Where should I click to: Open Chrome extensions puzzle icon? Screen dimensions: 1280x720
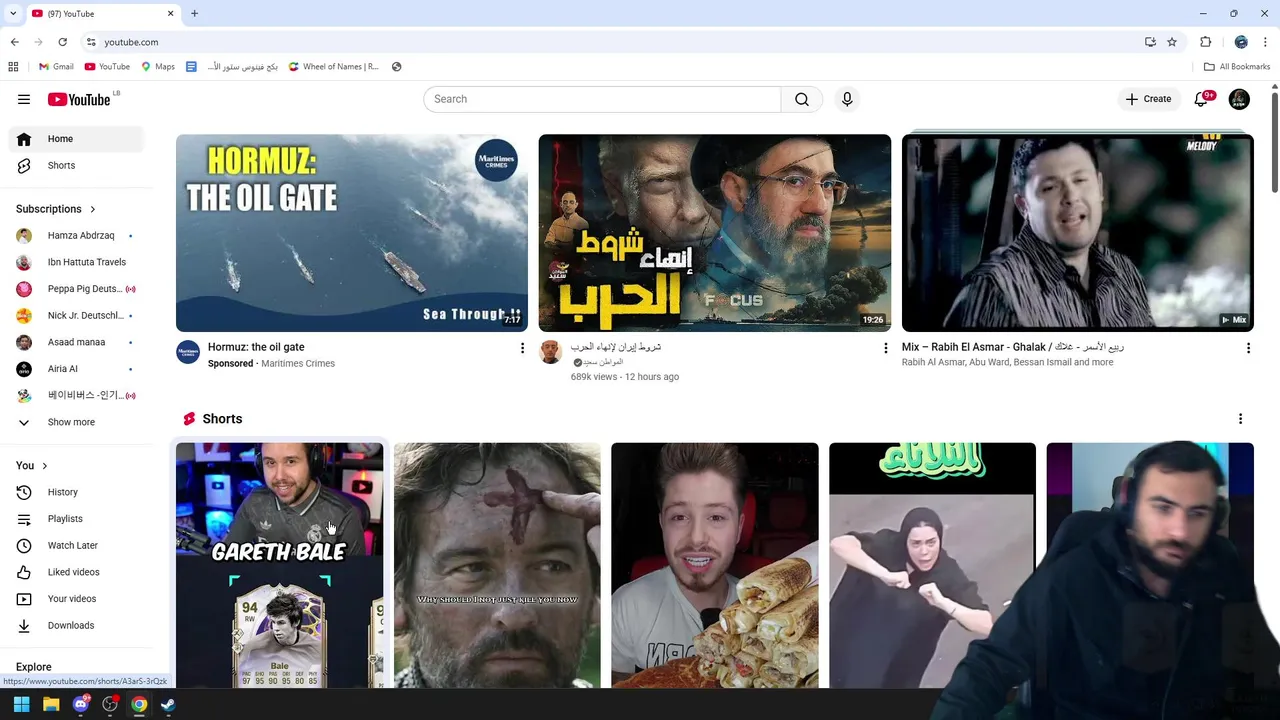click(1205, 42)
